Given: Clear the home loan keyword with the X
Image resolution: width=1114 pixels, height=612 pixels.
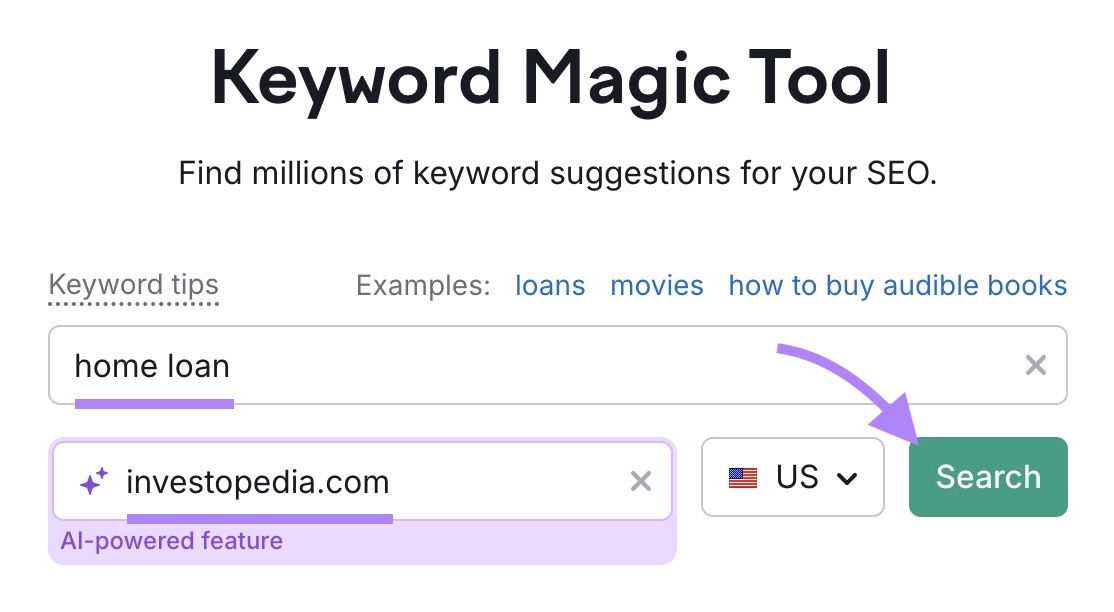Looking at the screenshot, I should 1037,366.
